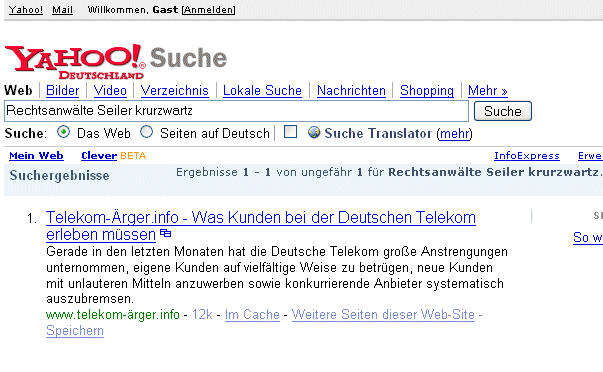Open the Telekom-Ärger.info result title
Image resolution: width=603 pixels, height=372 pixels.
click(x=261, y=226)
